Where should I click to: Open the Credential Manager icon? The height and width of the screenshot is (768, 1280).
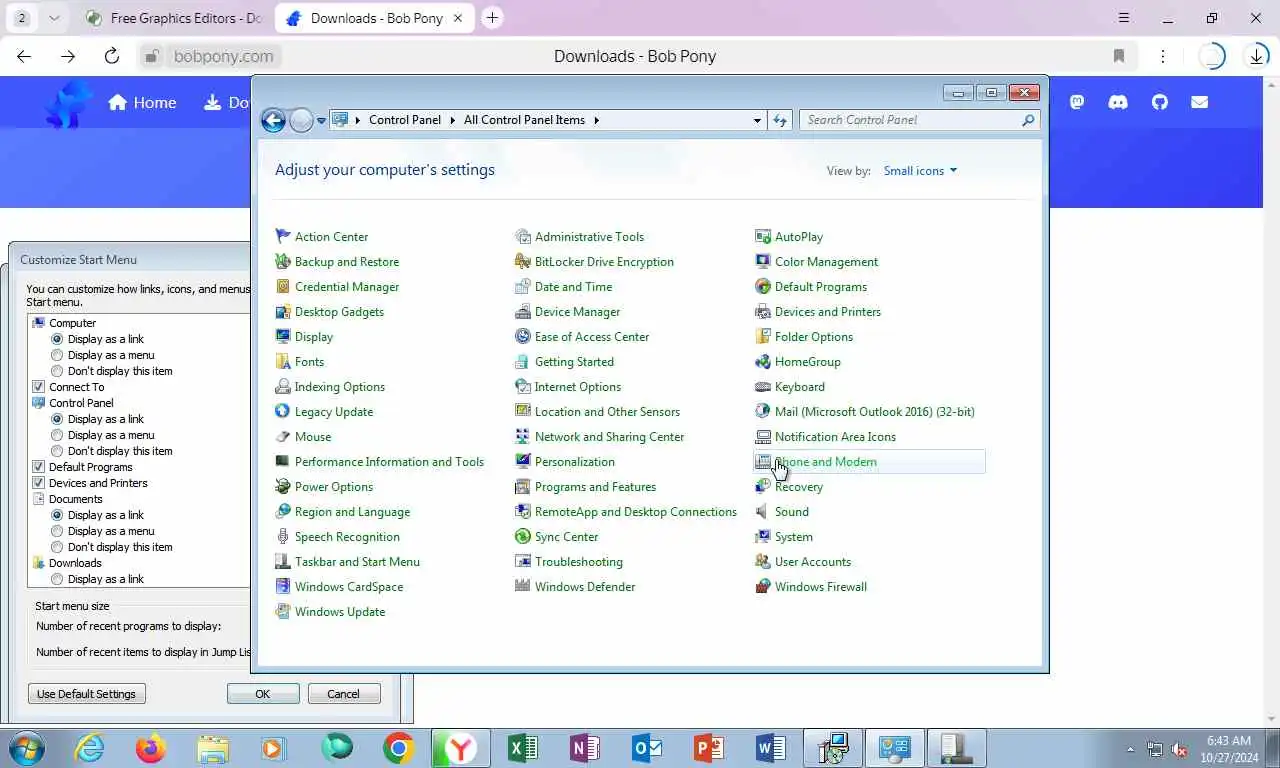[x=283, y=287]
